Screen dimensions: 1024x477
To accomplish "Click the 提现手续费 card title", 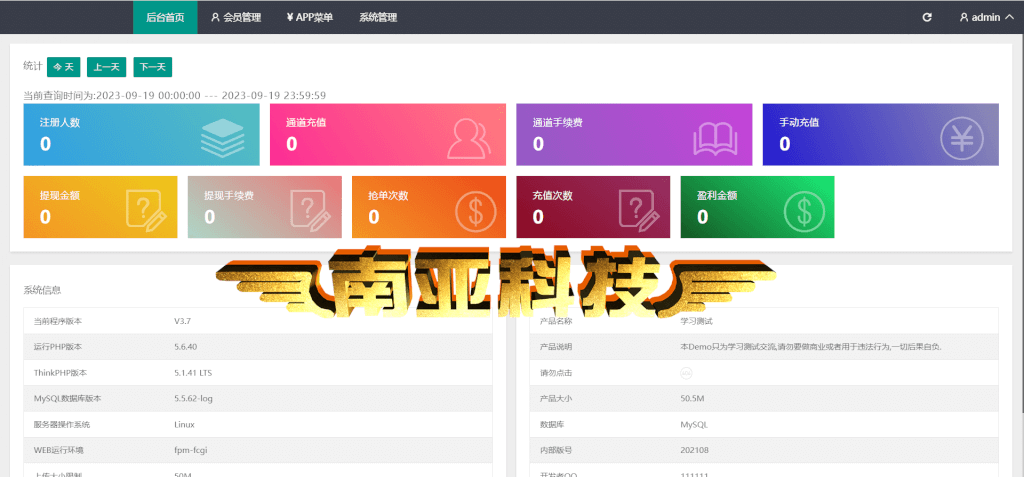I will [229, 195].
